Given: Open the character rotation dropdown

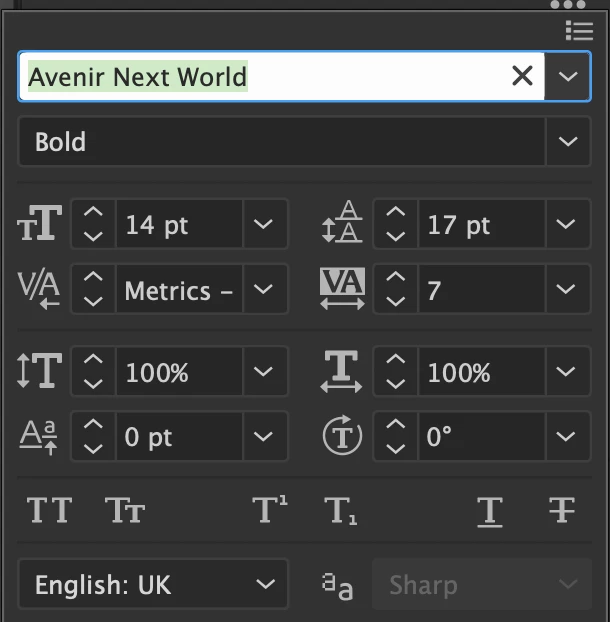Looking at the screenshot, I should [x=566, y=437].
